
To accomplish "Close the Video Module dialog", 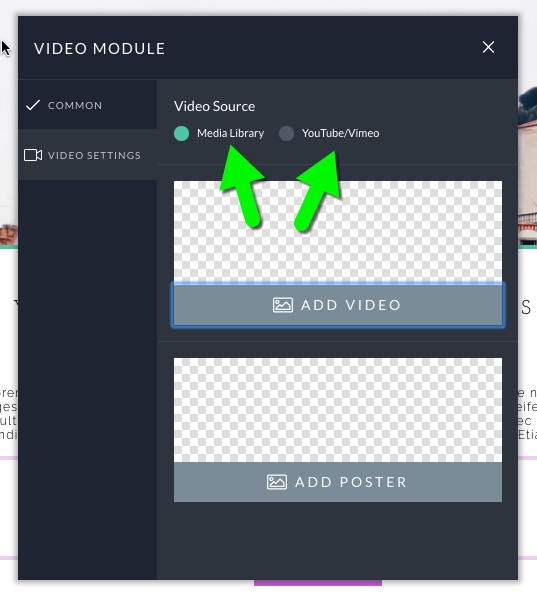I will click(x=488, y=48).
